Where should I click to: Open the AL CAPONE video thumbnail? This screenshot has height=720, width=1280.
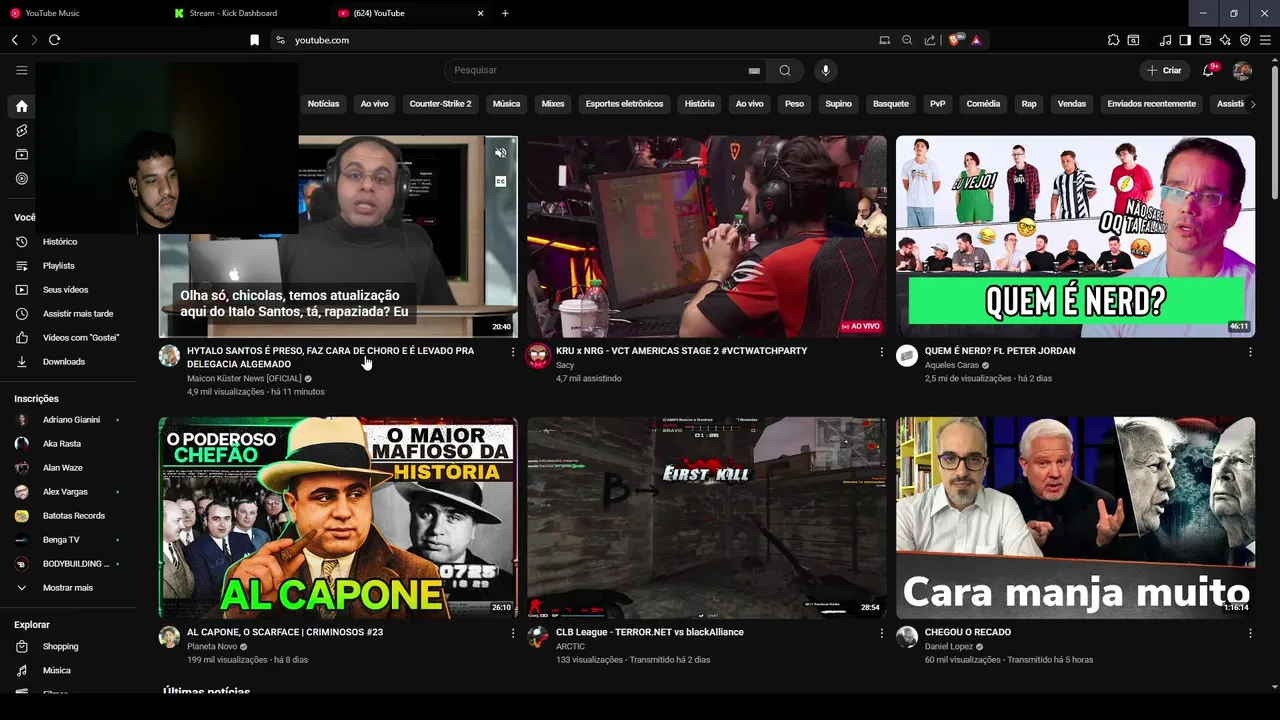pos(338,518)
